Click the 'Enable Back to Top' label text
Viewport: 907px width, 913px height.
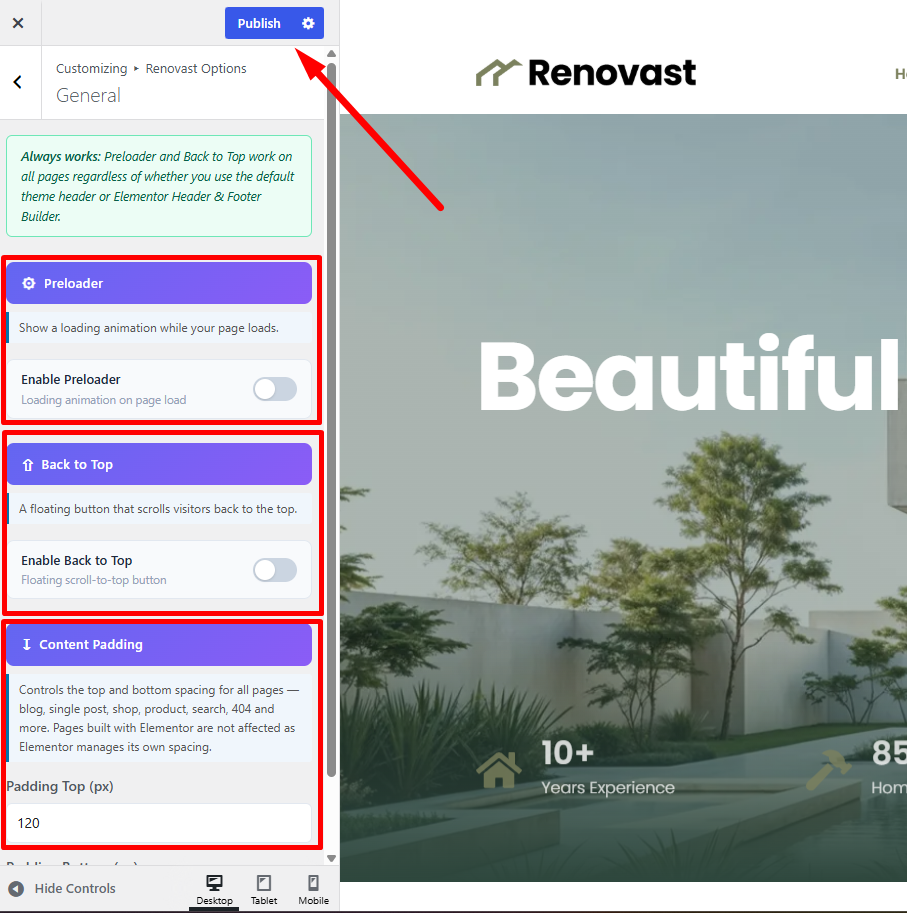tap(77, 561)
